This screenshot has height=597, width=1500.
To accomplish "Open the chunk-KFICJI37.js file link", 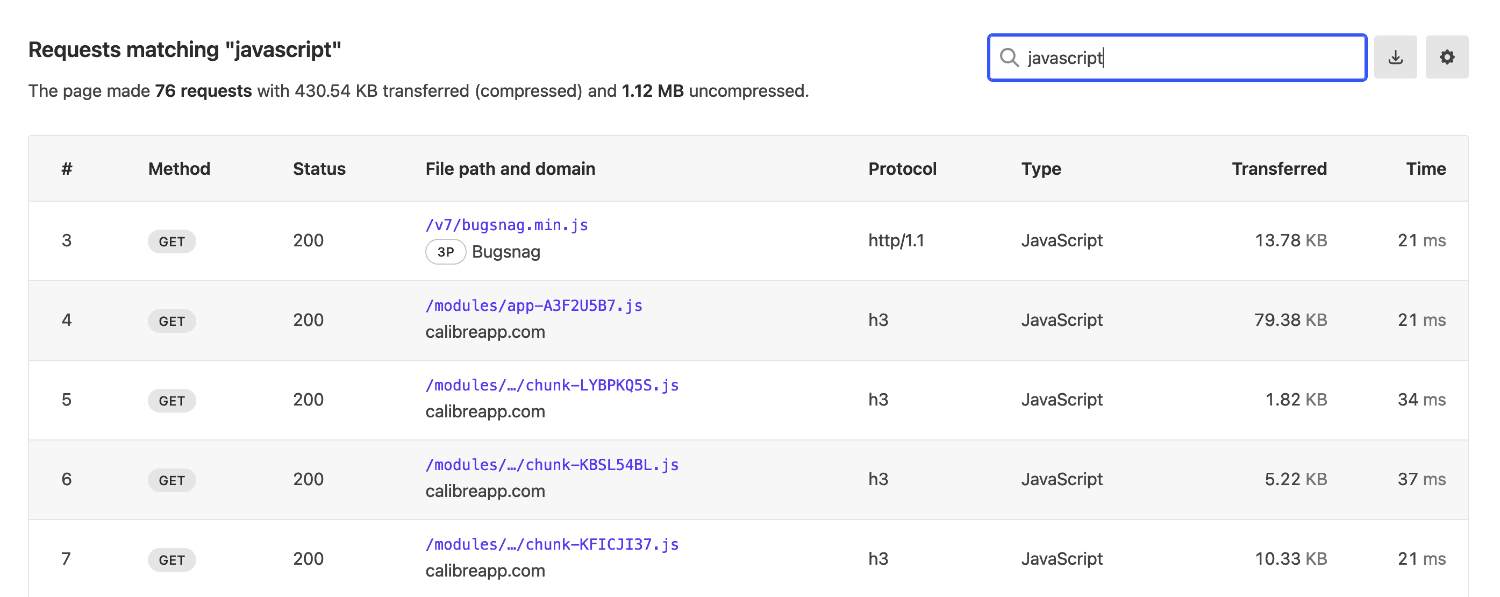I will (552, 543).
